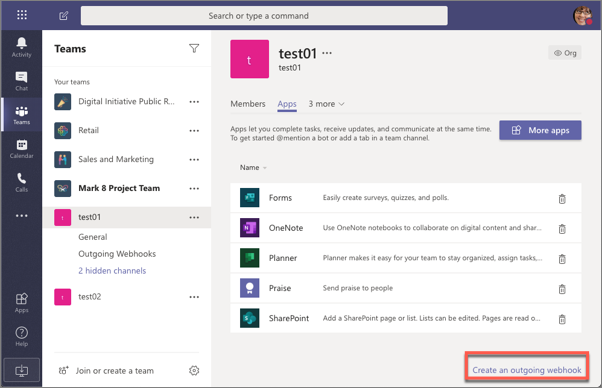Click the test01 team avatar tile
The height and width of the screenshot is (388, 602).
(250, 59)
